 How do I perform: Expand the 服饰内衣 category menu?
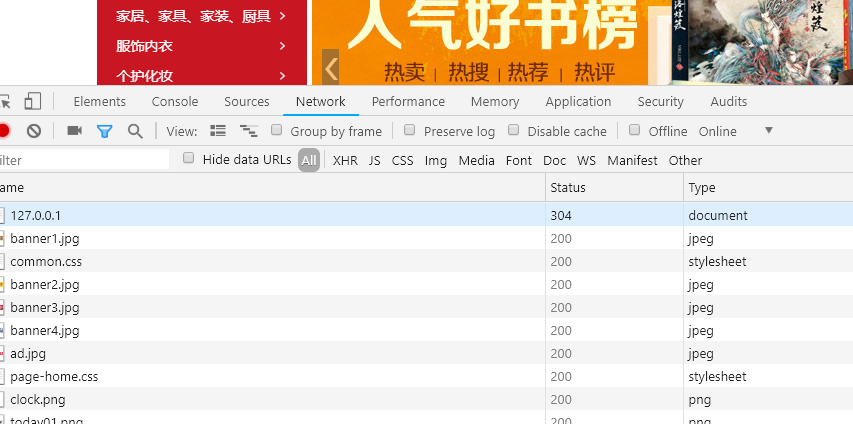(x=200, y=46)
